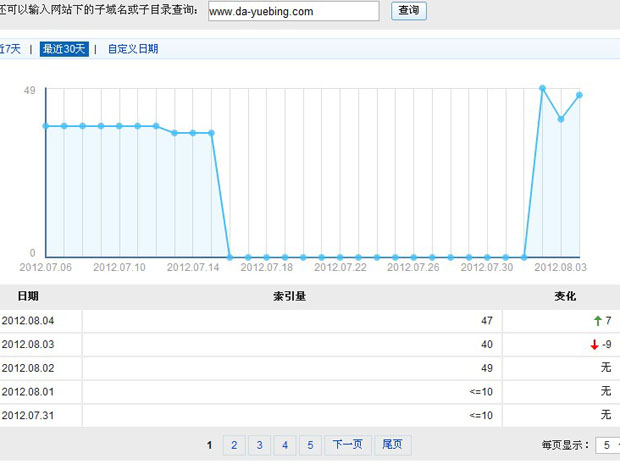Click the red down arrow icon

594,345
